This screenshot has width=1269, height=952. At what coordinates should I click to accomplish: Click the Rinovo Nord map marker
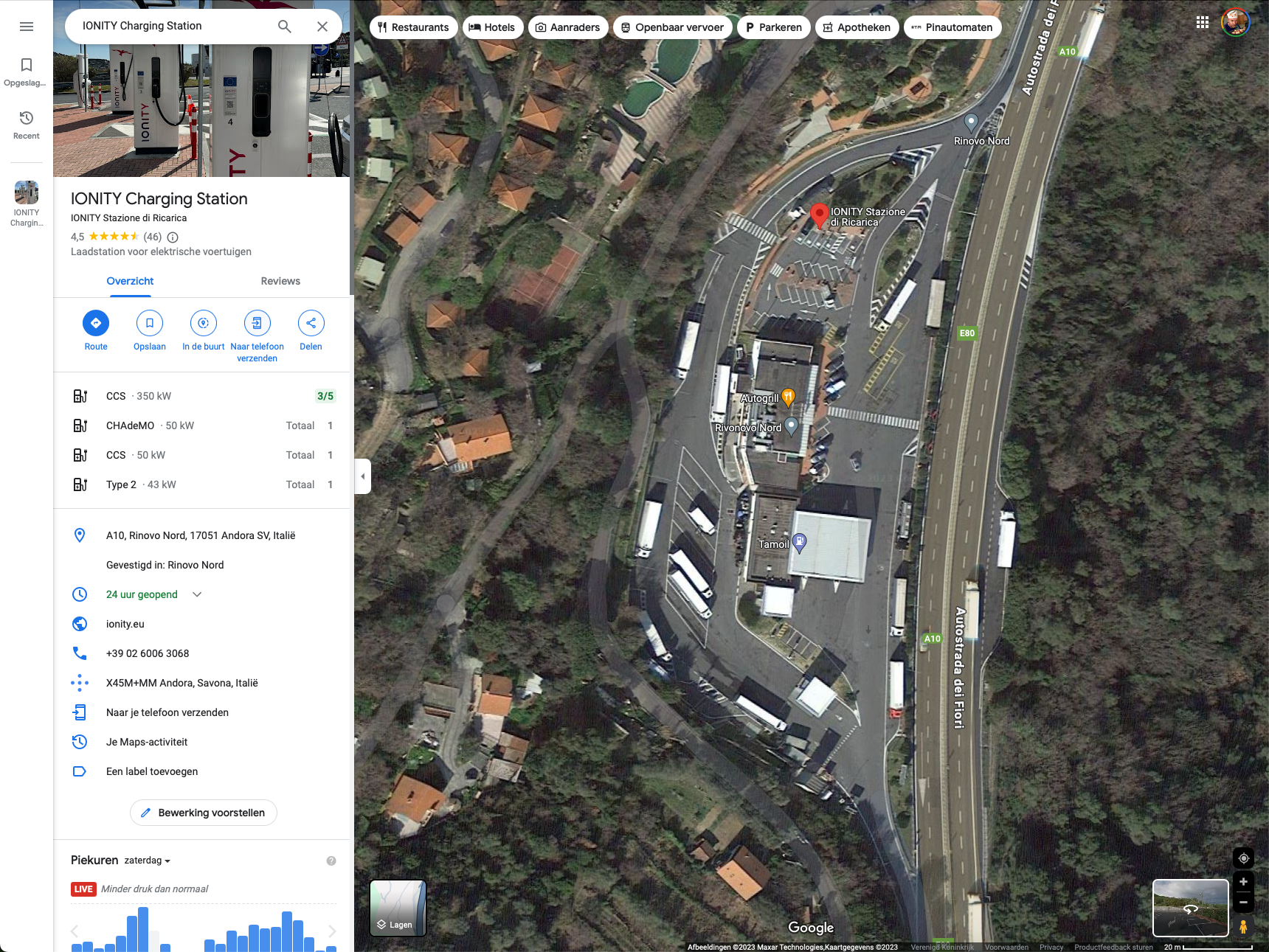coord(971,122)
